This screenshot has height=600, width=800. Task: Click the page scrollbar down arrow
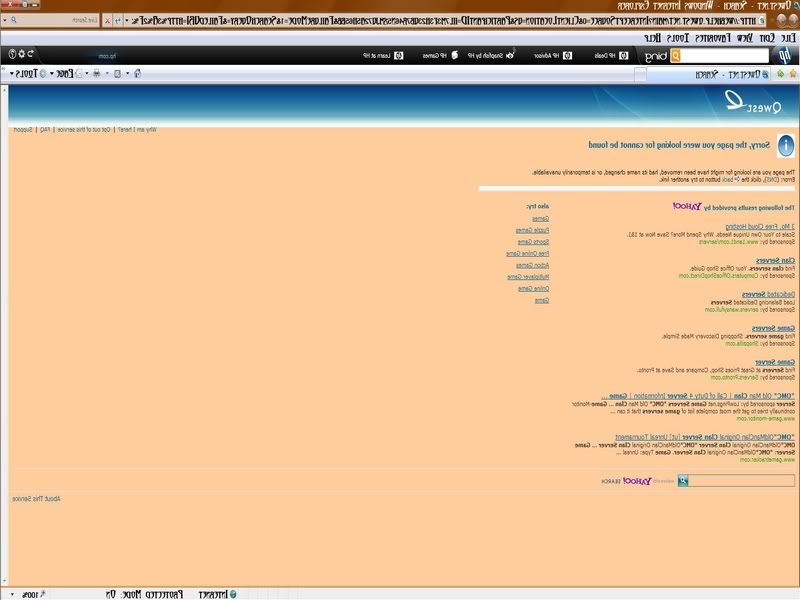click(4, 582)
